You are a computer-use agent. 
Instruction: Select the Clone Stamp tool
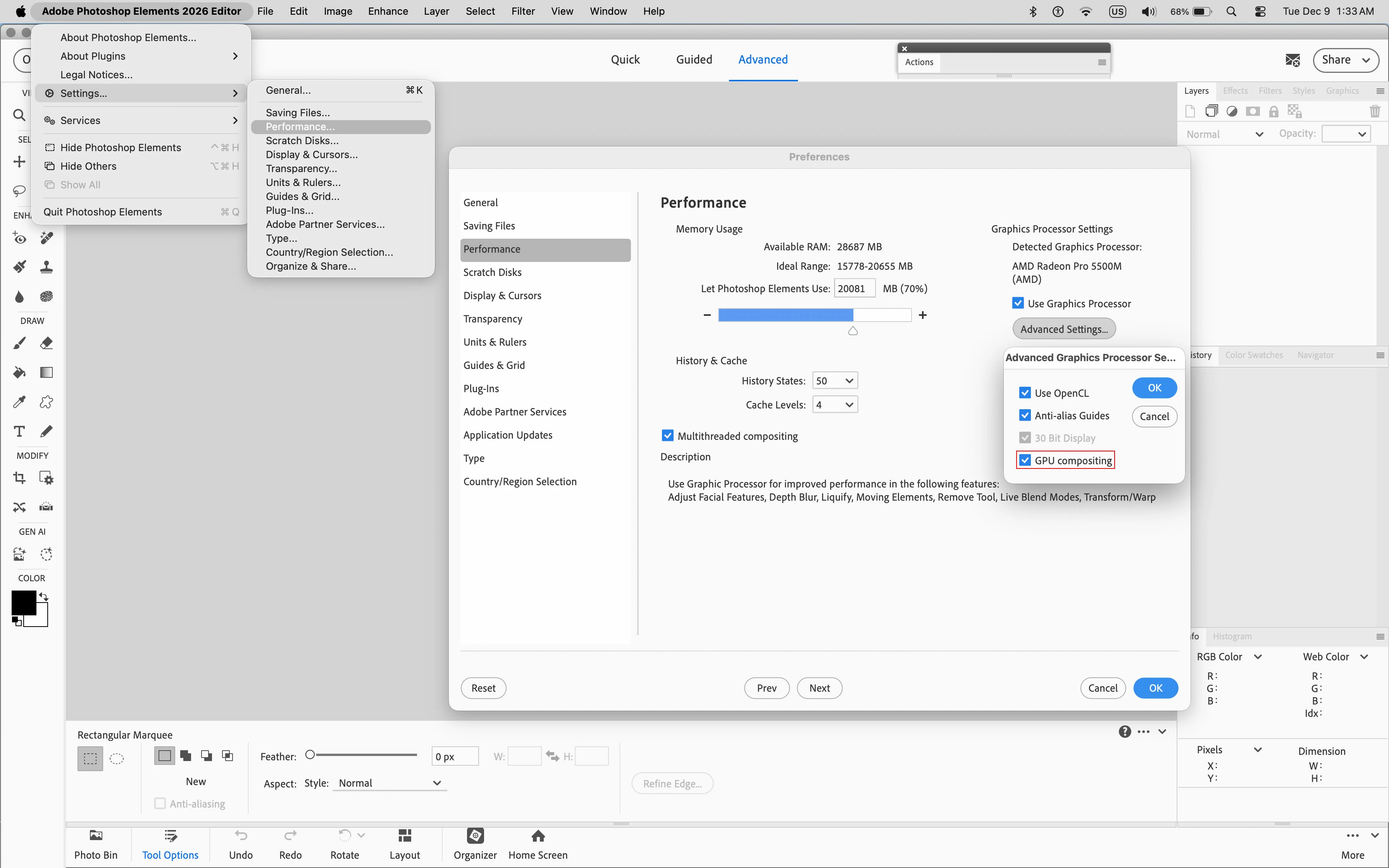(x=47, y=267)
